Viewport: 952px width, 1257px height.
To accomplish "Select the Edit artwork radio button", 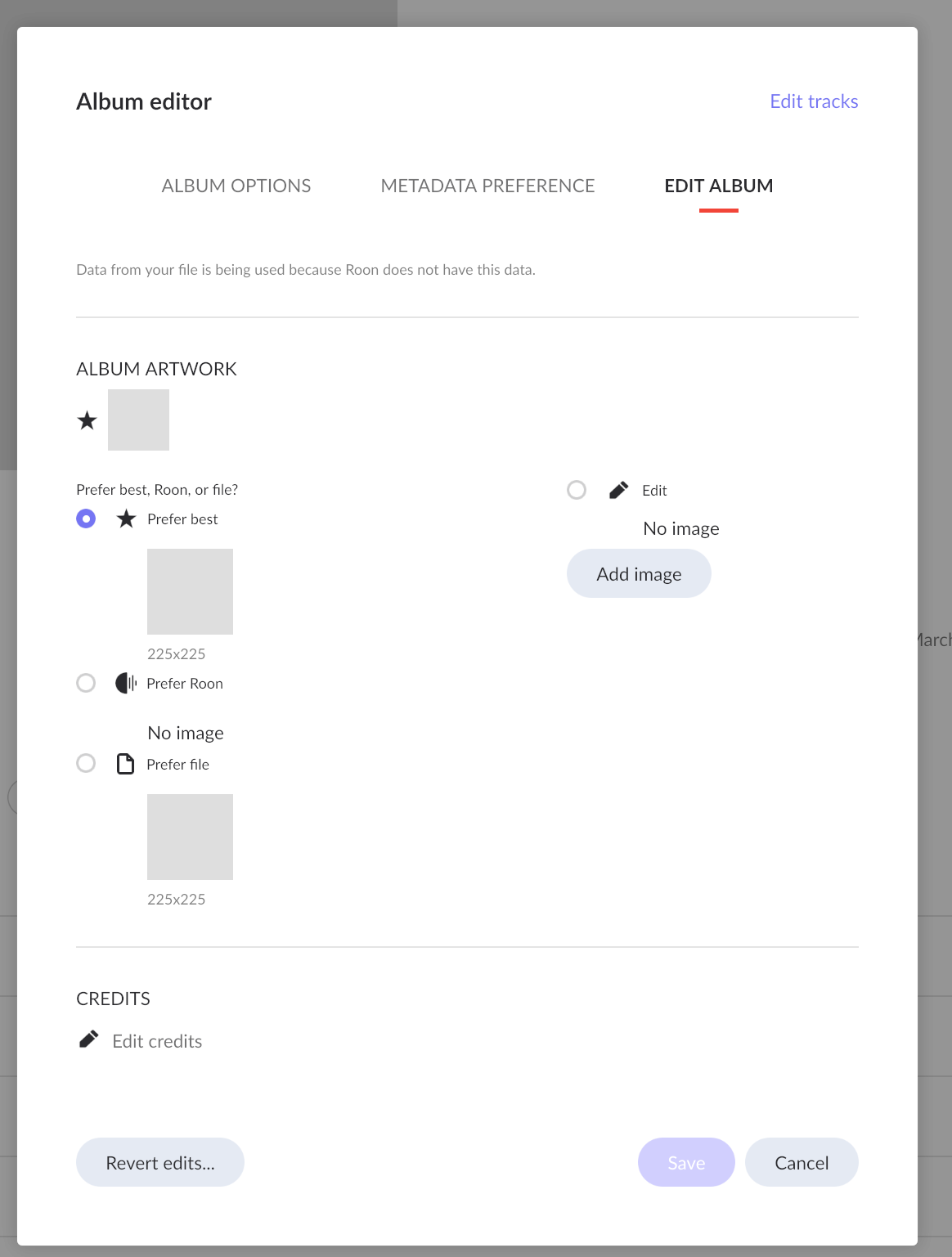I will [577, 490].
